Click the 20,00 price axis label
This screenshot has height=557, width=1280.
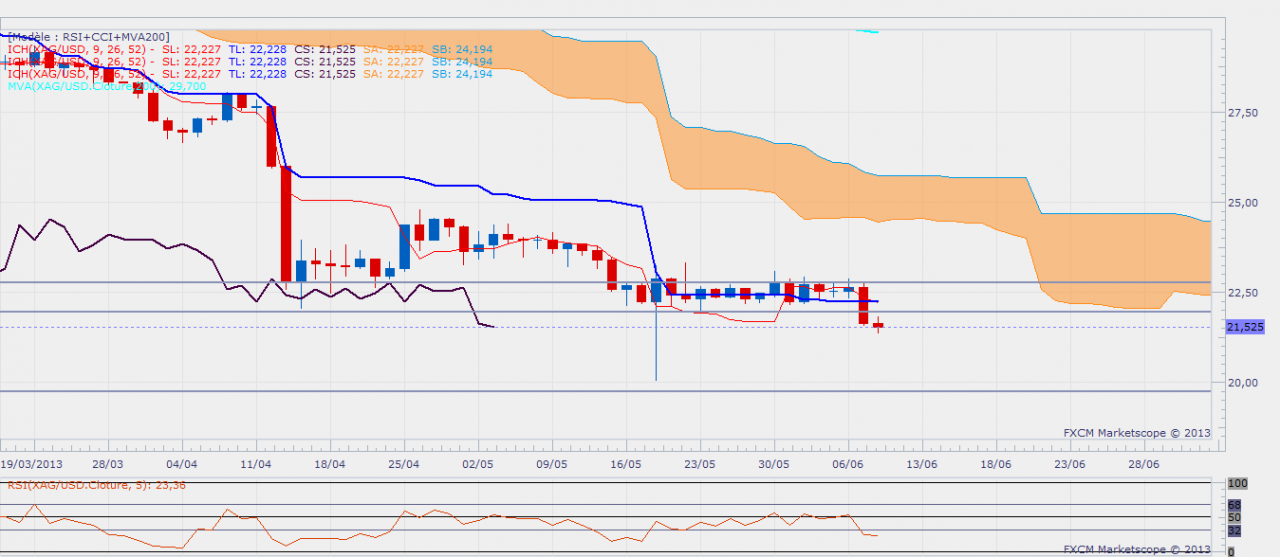point(1243,383)
